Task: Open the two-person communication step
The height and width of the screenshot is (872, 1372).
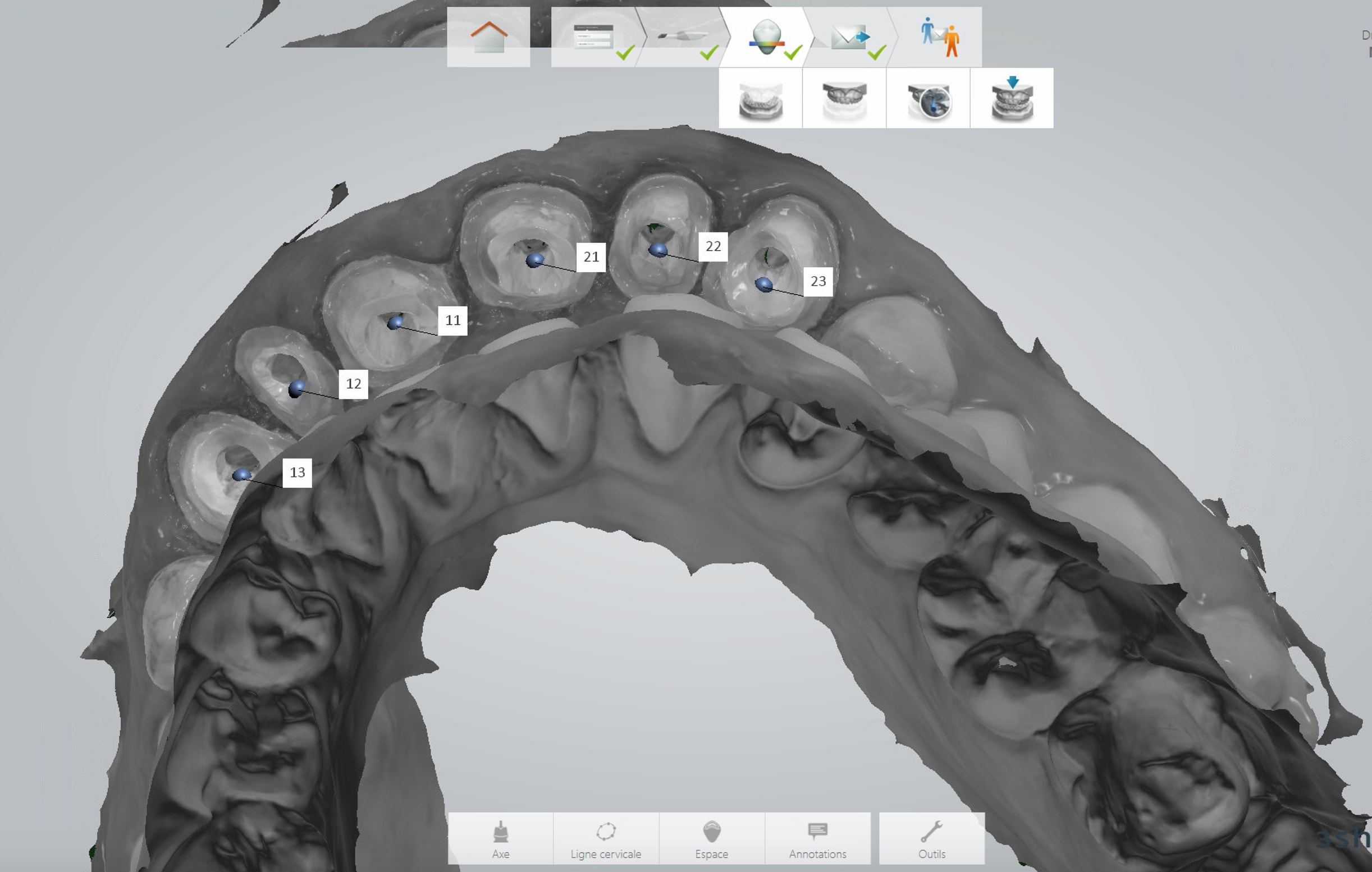Action: [x=939, y=38]
